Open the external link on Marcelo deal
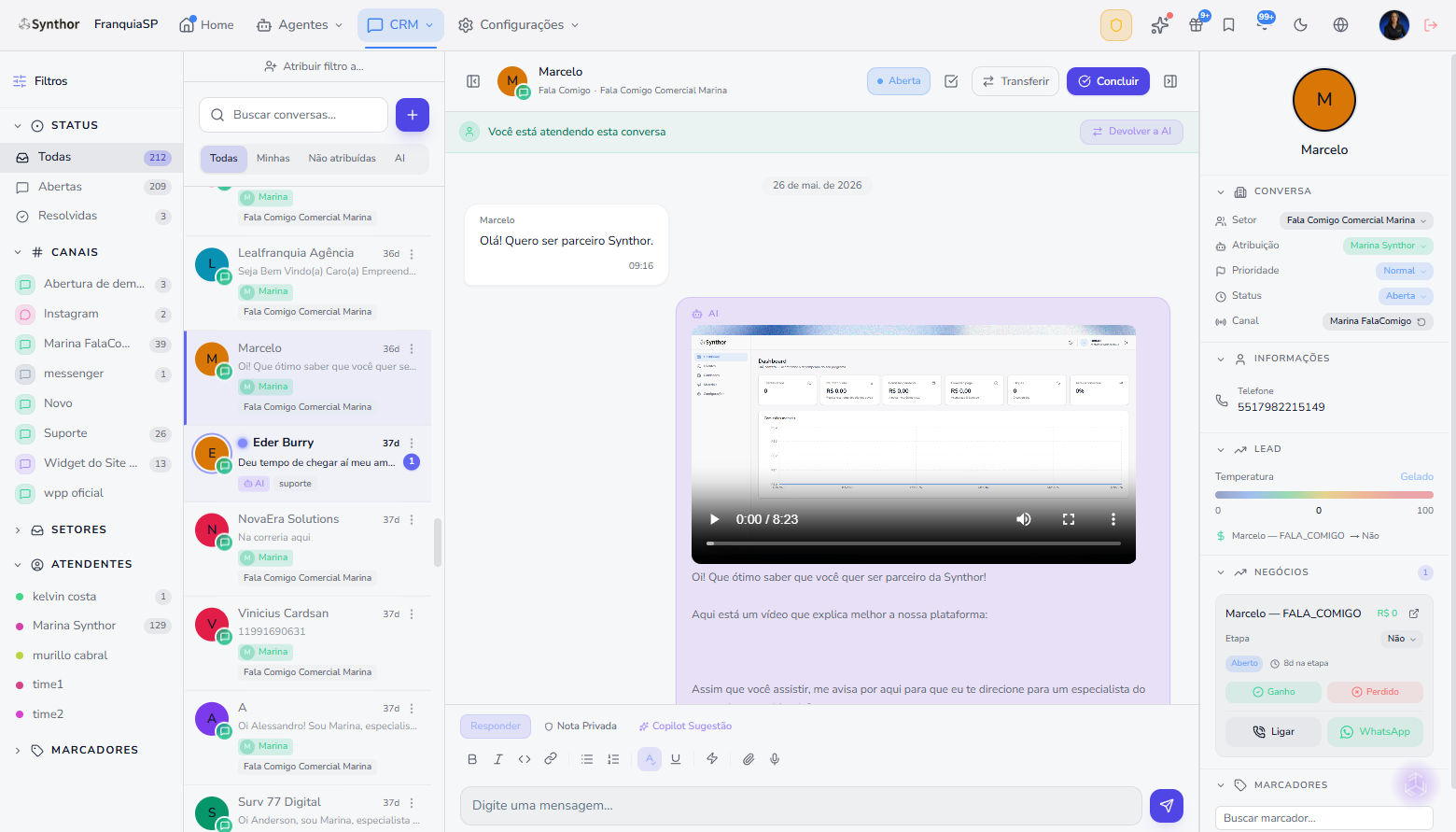 coord(1414,613)
